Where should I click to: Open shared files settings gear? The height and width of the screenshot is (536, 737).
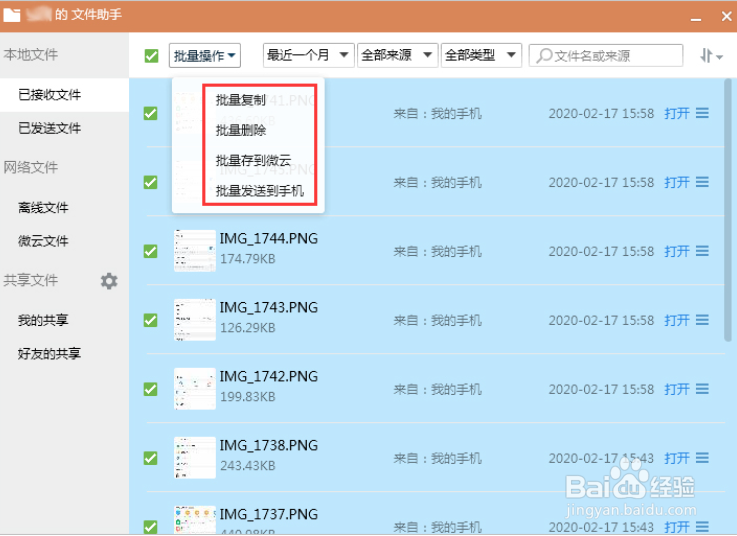point(109,281)
